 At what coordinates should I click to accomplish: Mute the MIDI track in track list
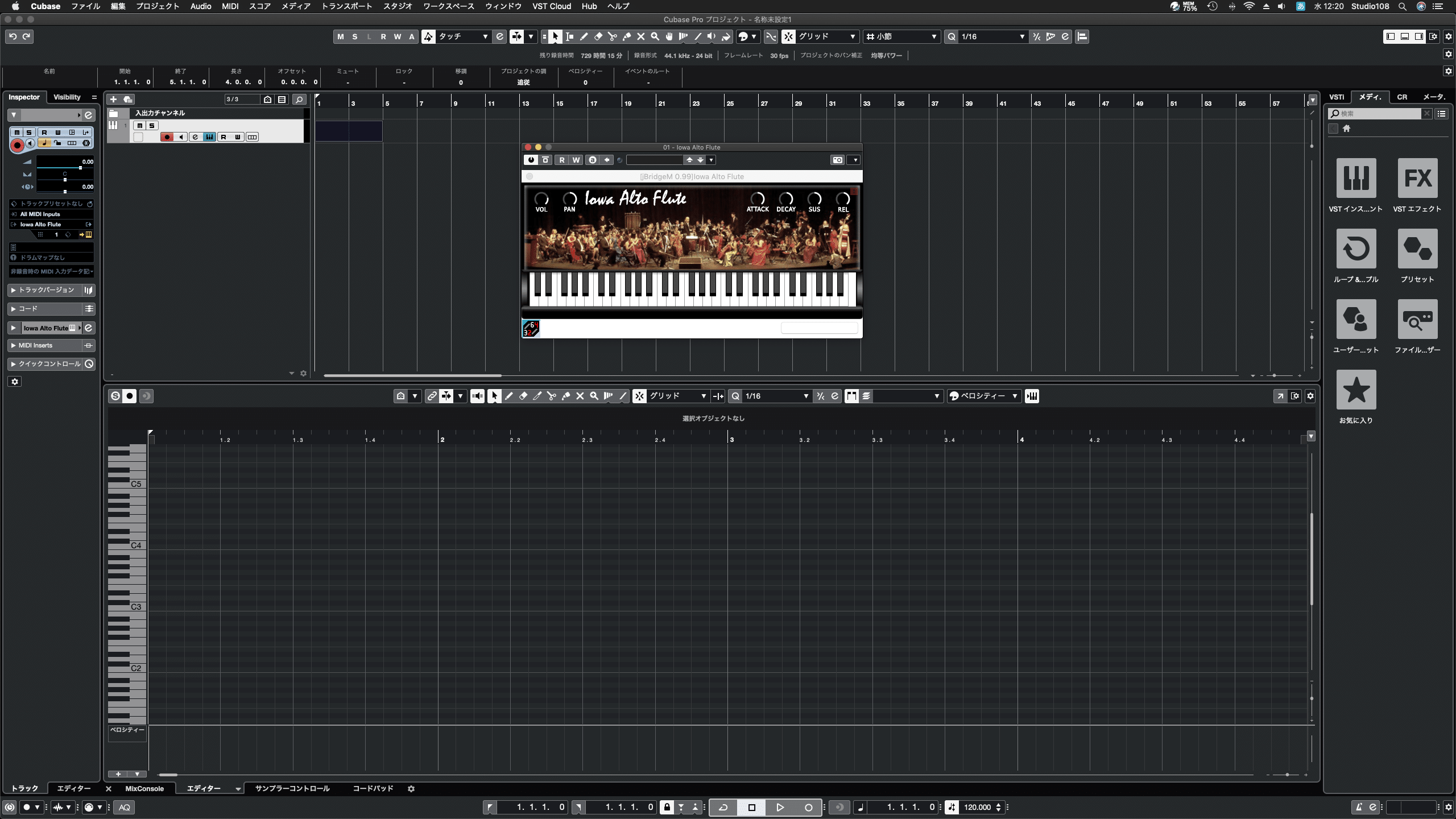pyautogui.click(x=140, y=126)
